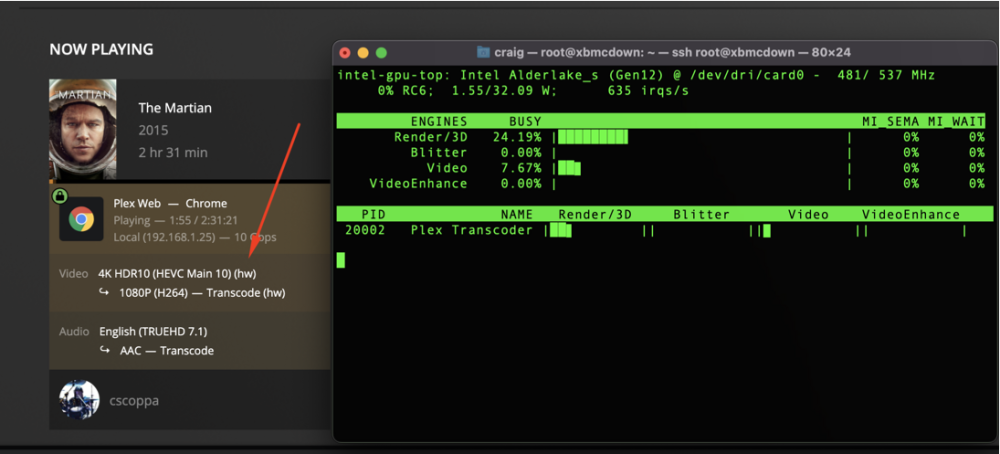Viewport: 1000px width, 454px height.
Task: Close the Terminal window with red button
Action: pyautogui.click(x=345, y=53)
